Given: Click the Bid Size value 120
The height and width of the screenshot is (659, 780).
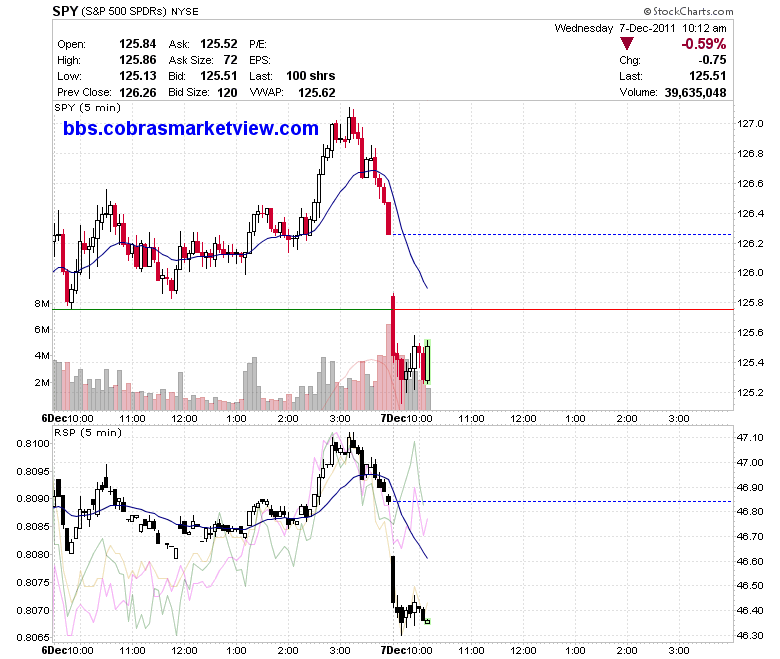Looking at the screenshot, I should pos(227,93).
